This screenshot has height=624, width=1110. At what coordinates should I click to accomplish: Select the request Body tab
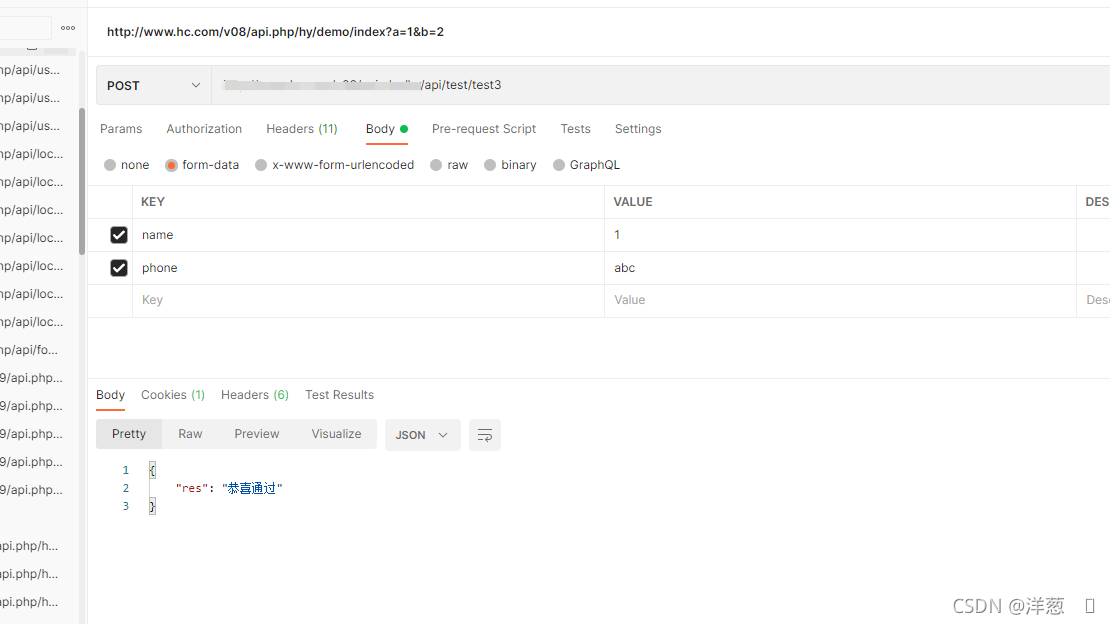(x=387, y=129)
